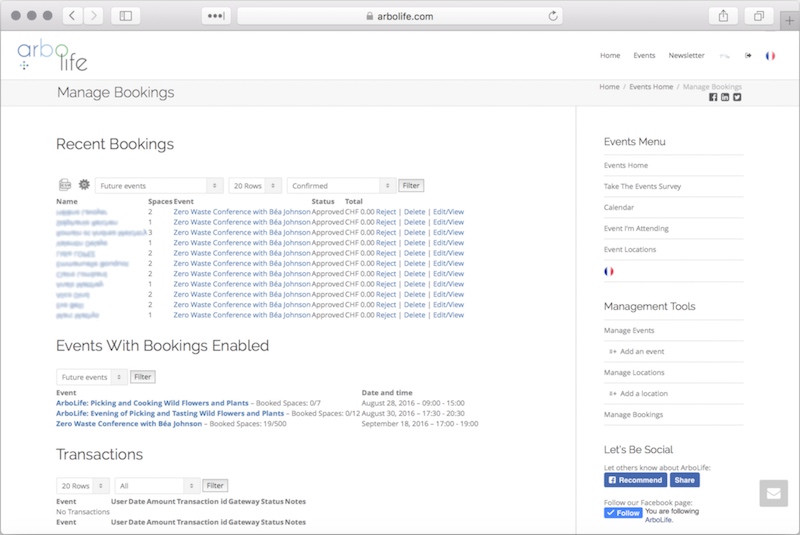Open ArboLife: Picking and Cooking Wild Flowers and Plants
800x535 pixels.
pyautogui.click(x=152, y=403)
